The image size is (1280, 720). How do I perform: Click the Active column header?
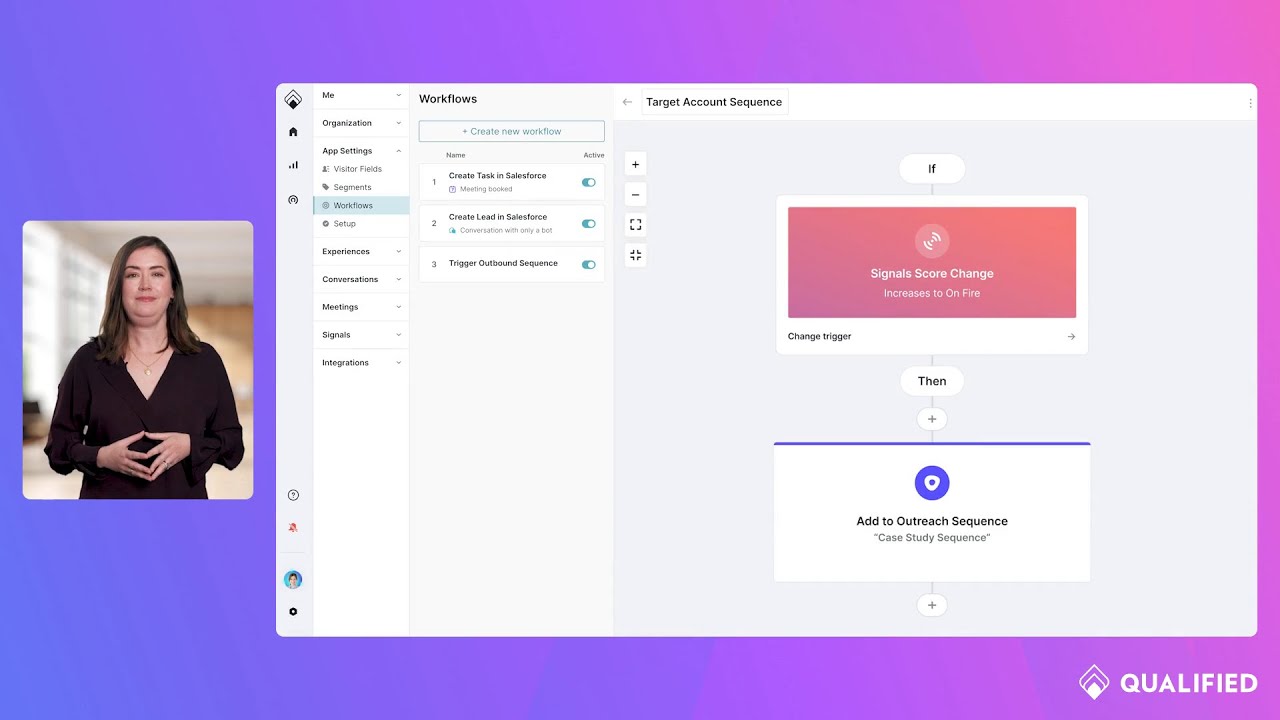[594, 155]
